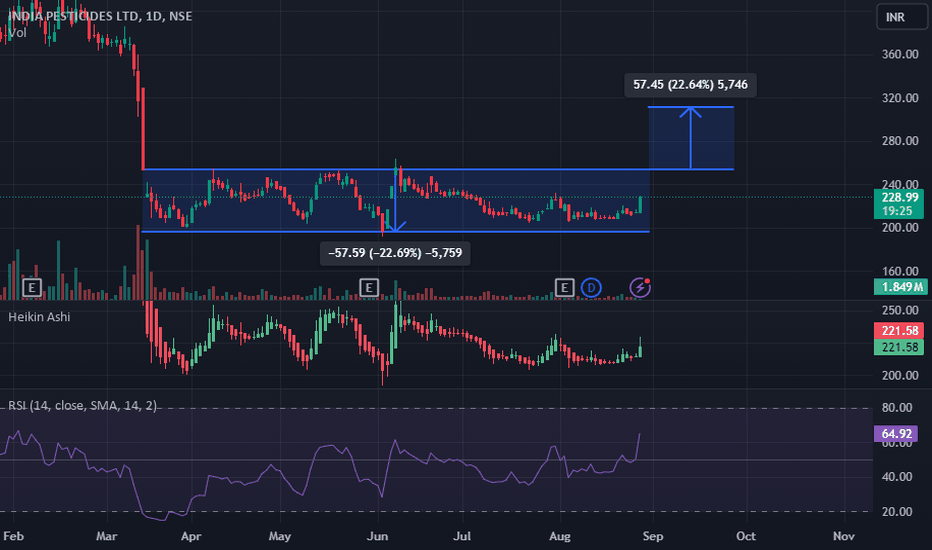Click the 250.00 Heikin Ashi axis label
This screenshot has width=932, height=550.
[x=900, y=310]
